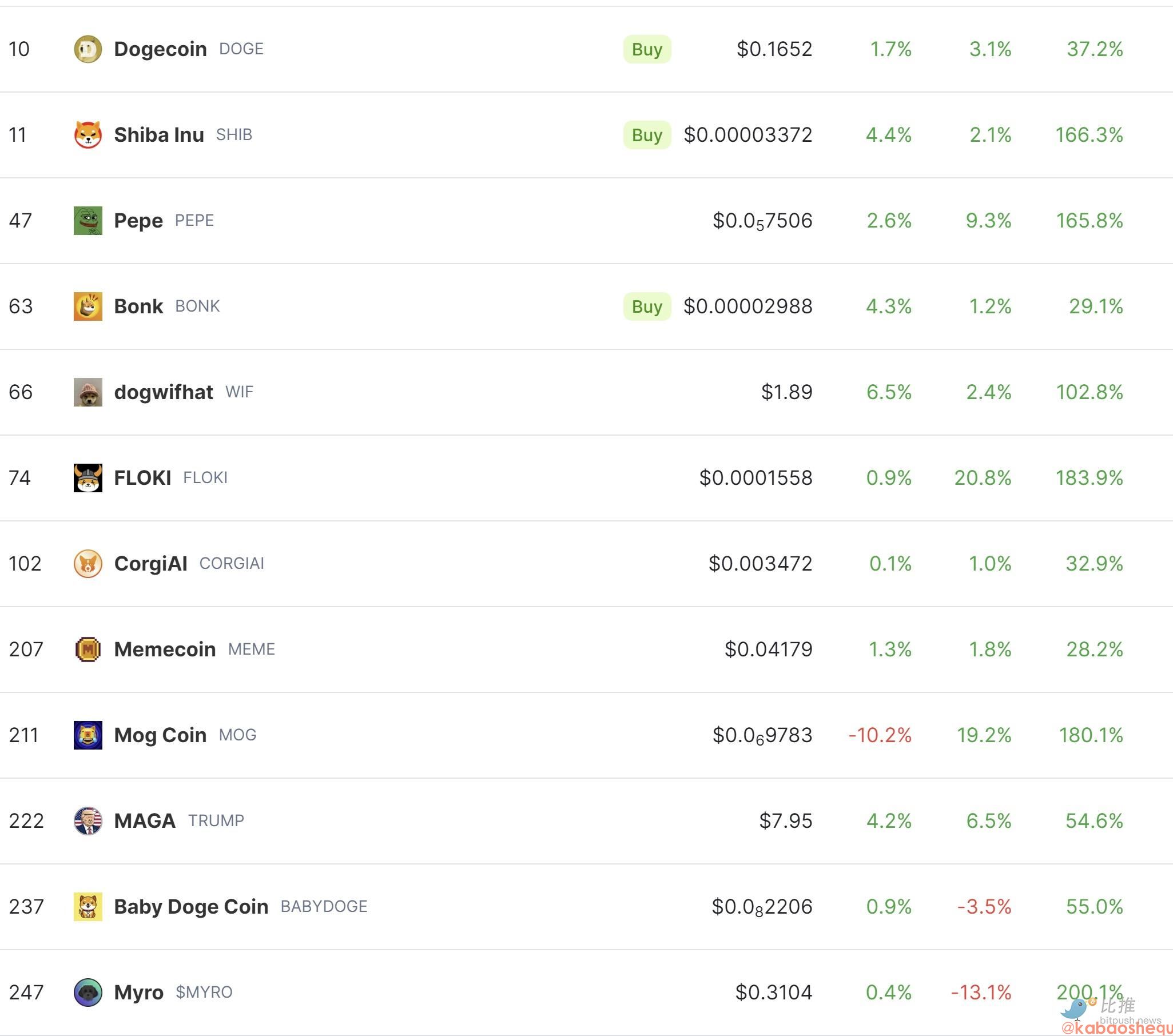Click the green Pepe frog icon

coord(88,220)
